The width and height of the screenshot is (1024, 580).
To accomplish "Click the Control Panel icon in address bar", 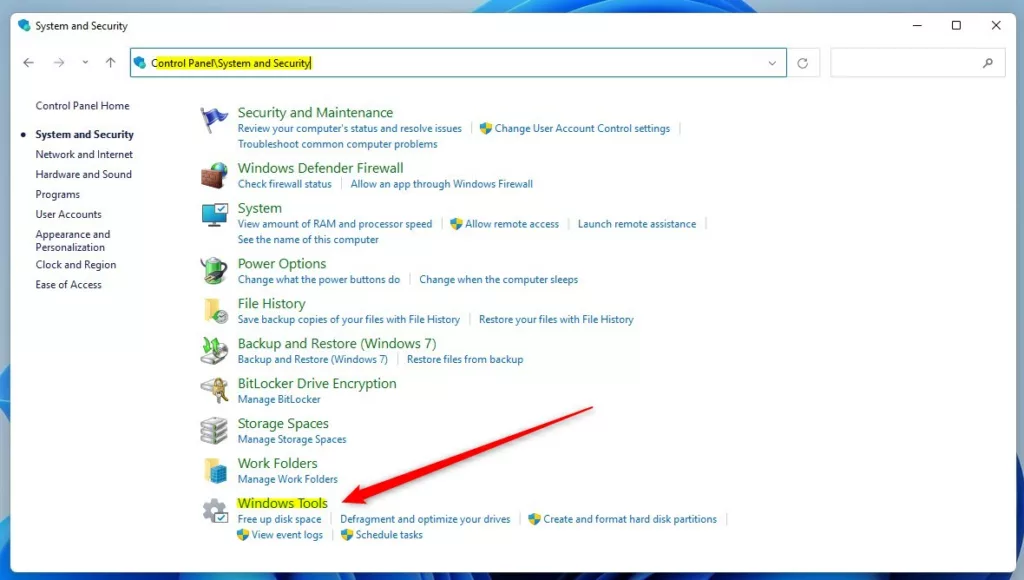I will coord(140,63).
